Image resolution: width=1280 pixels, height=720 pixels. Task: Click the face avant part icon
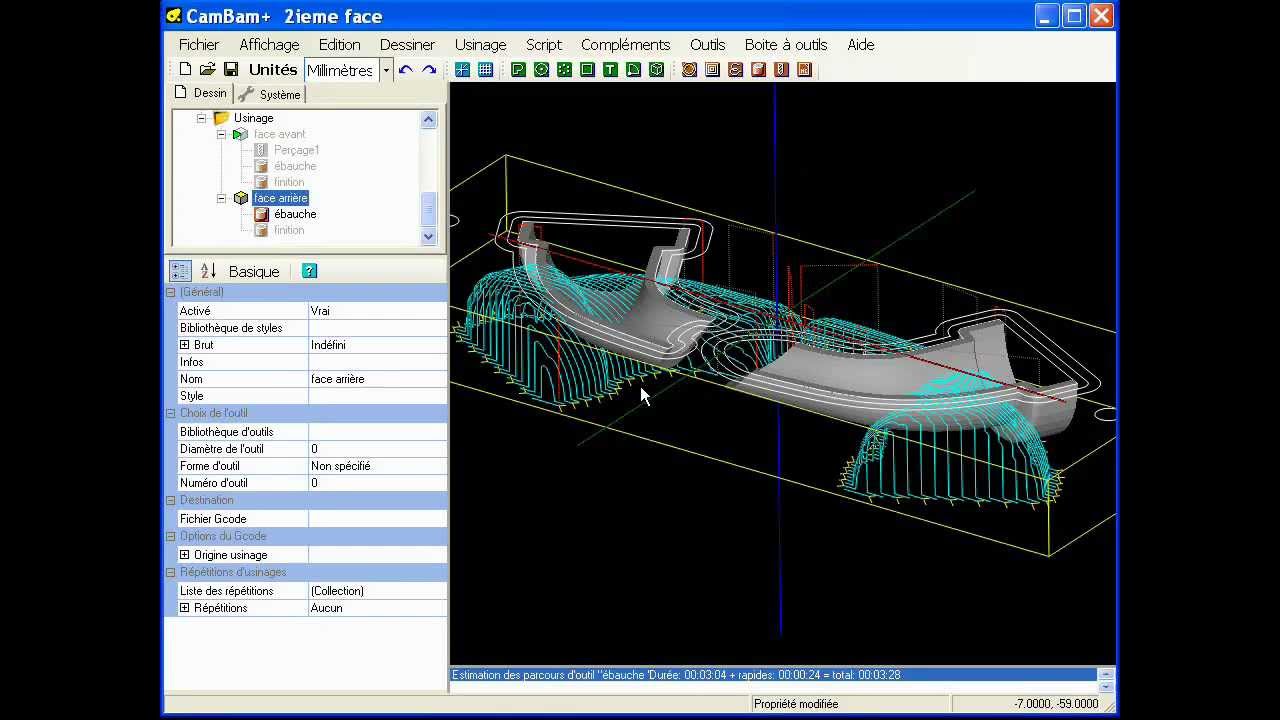click(x=240, y=134)
